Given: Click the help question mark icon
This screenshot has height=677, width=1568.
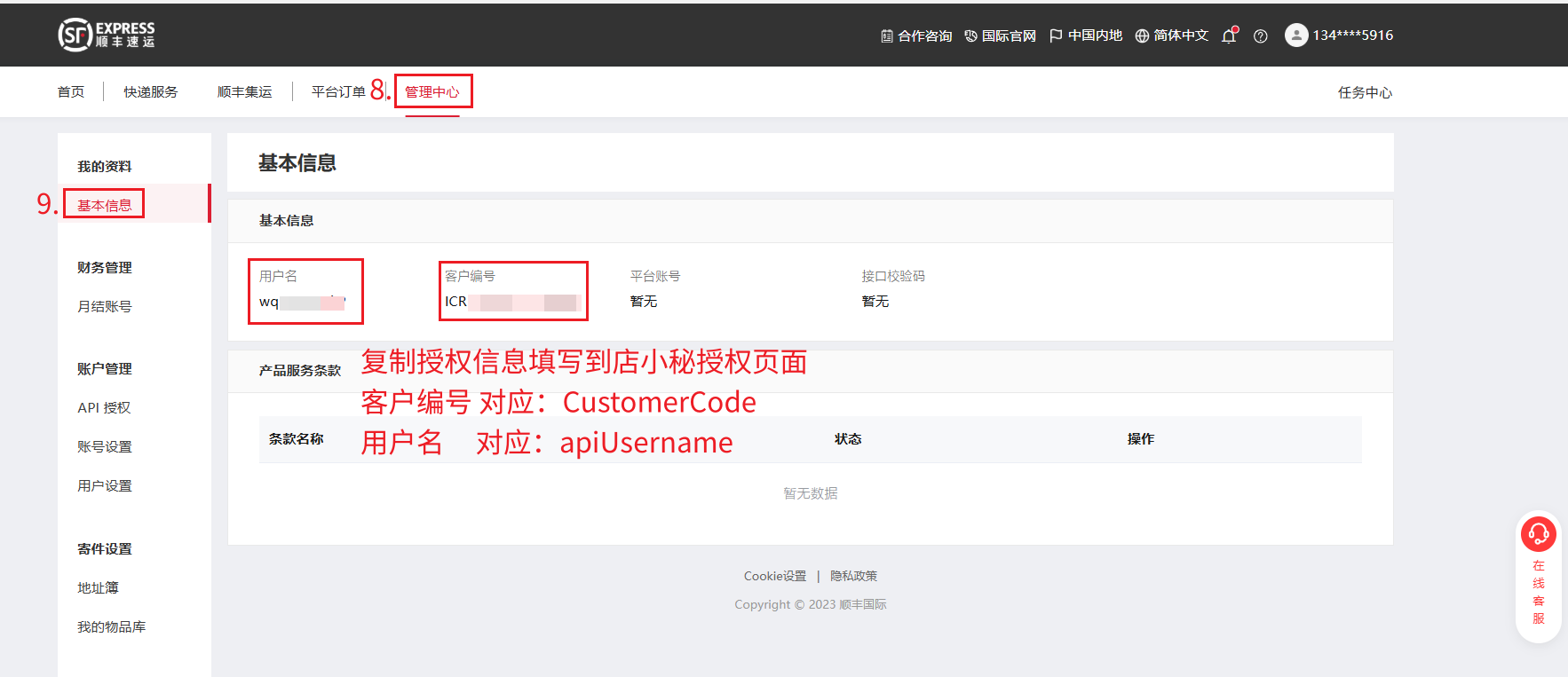Looking at the screenshot, I should point(1260,36).
